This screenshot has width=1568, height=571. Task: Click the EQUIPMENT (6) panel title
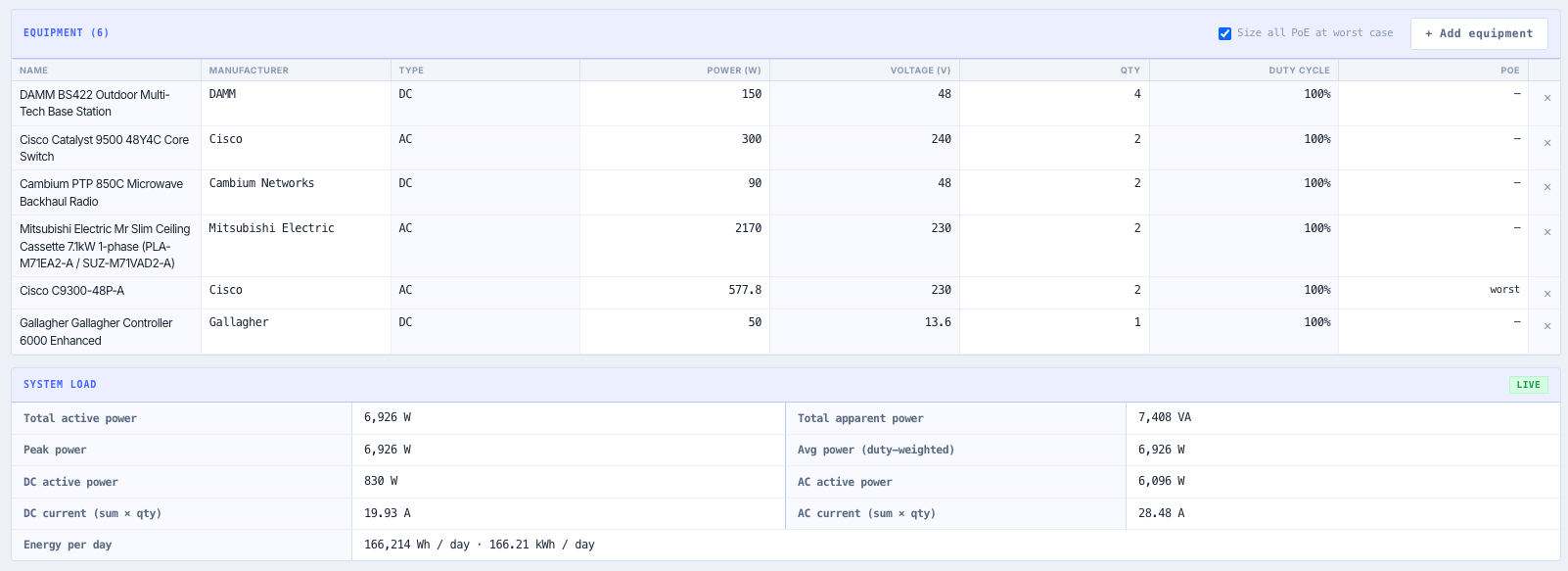click(66, 33)
